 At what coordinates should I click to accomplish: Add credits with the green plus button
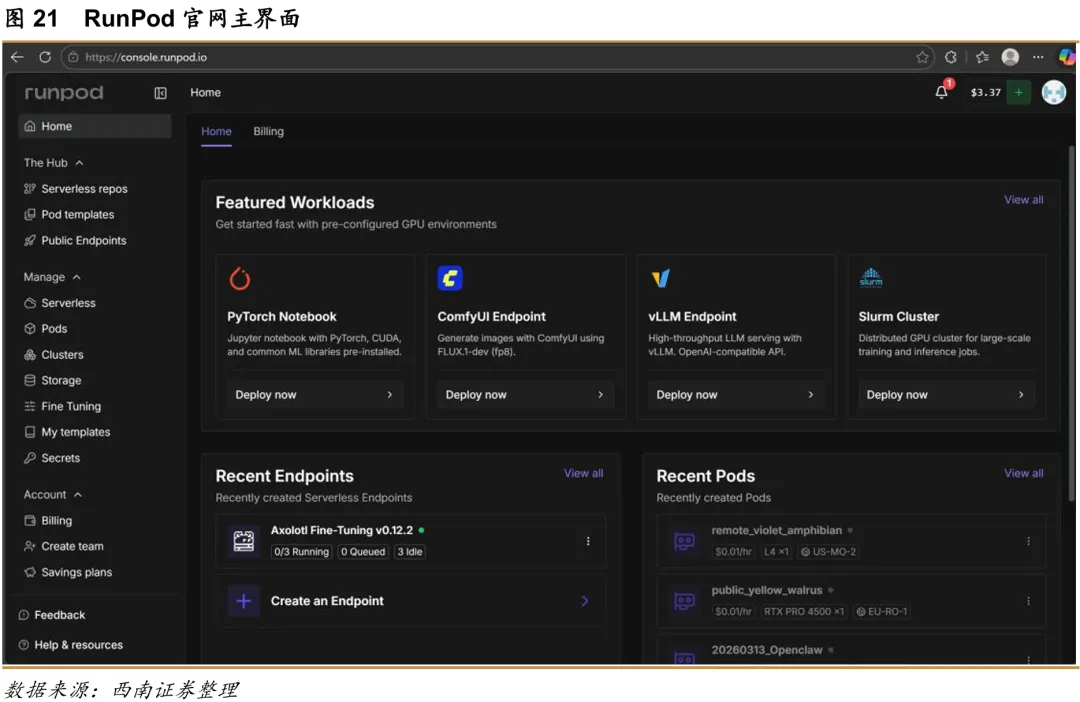click(x=1019, y=92)
